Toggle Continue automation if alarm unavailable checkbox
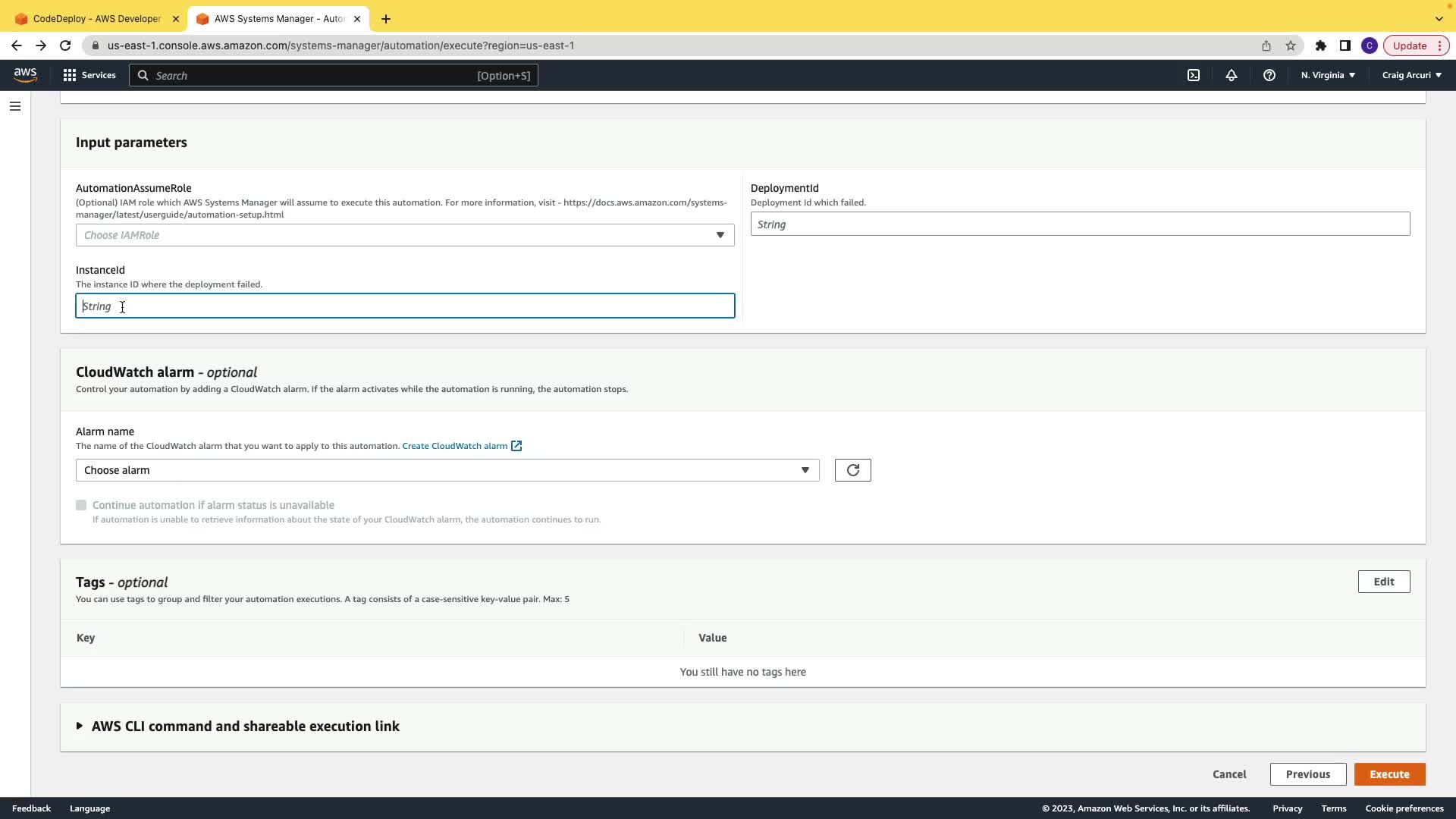 tap(81, 505)
